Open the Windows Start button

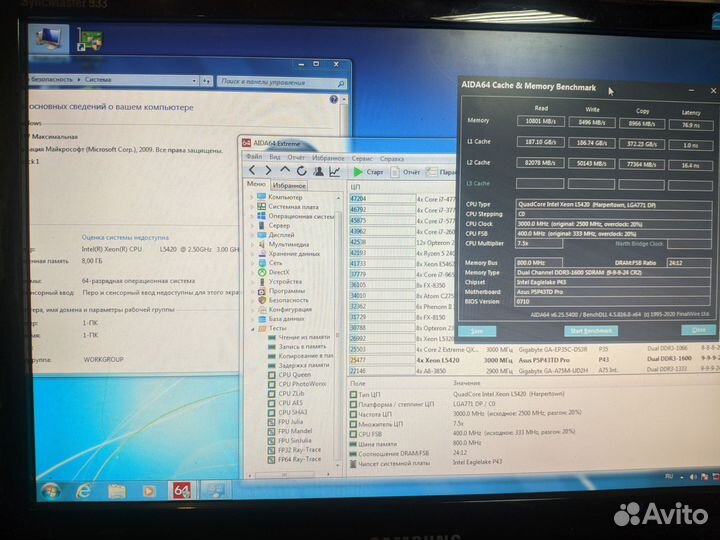51,492
